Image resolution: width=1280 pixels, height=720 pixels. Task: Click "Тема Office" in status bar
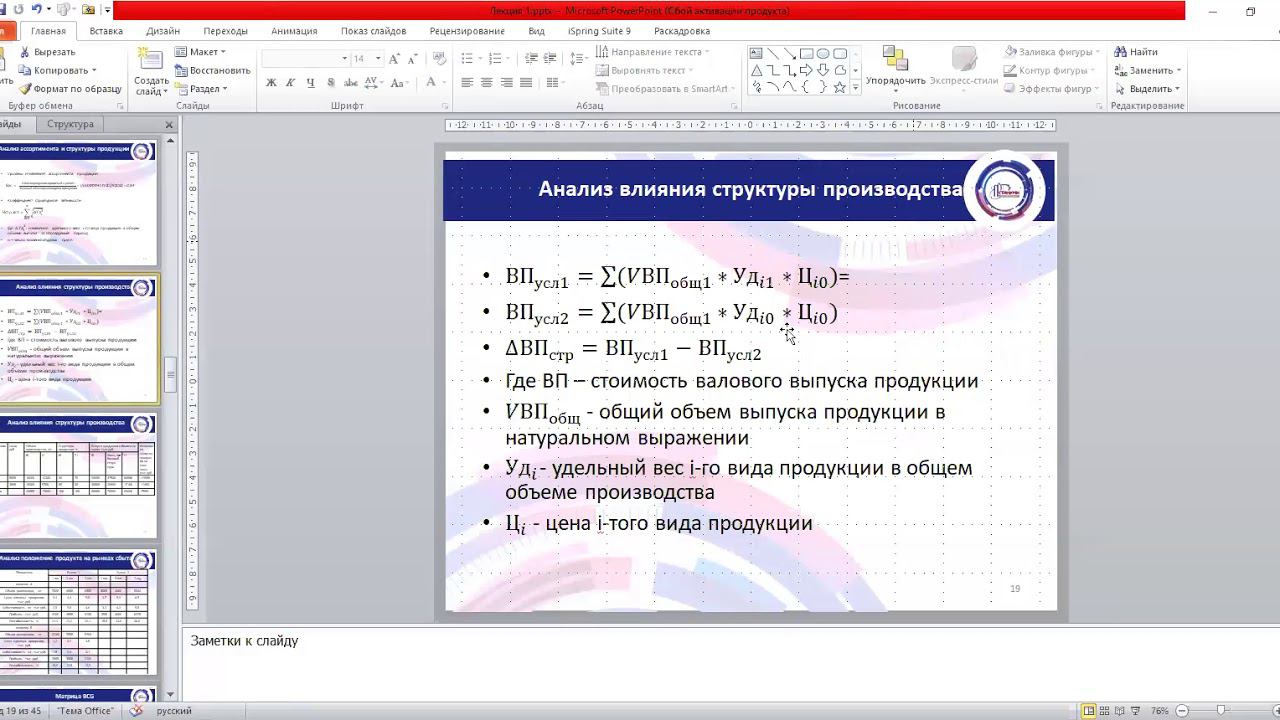click(84, 711)
